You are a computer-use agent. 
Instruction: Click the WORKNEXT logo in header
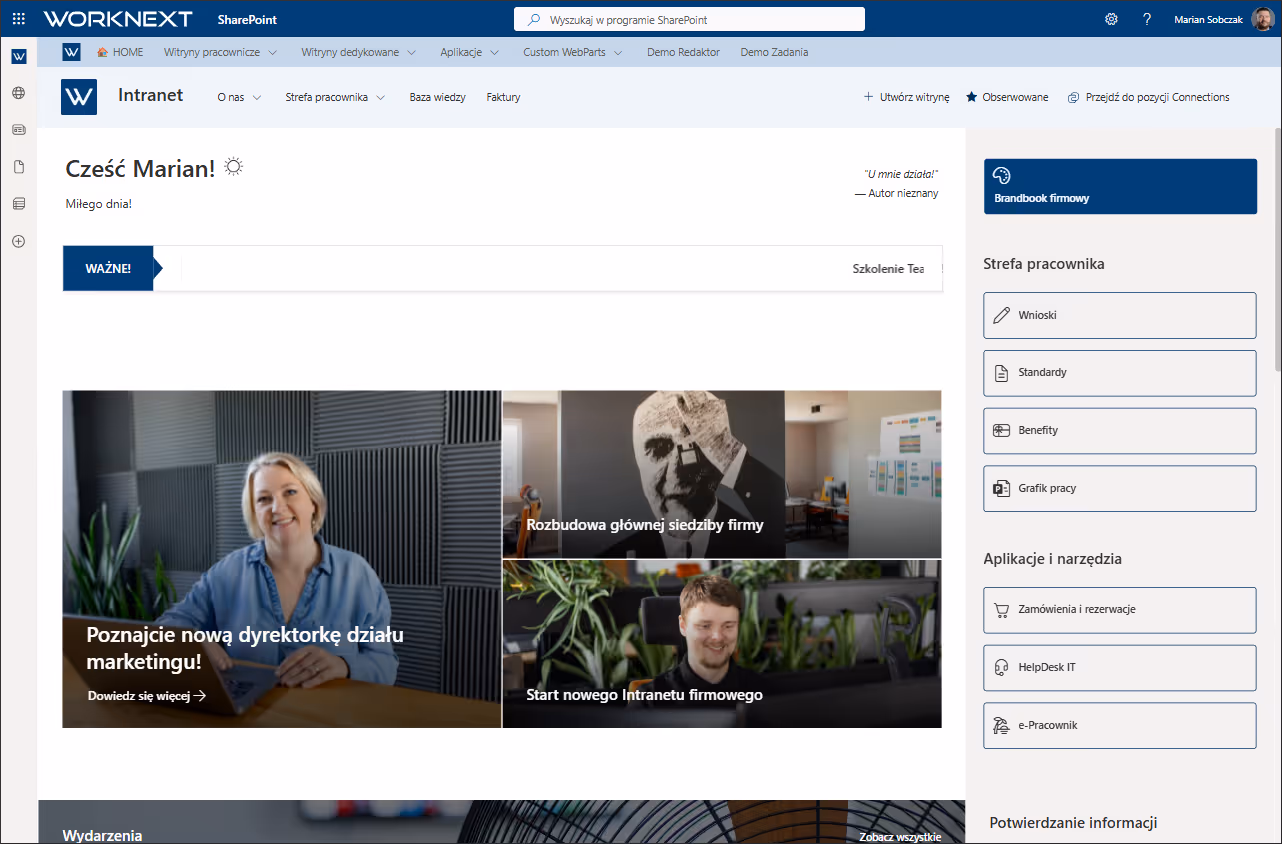click(118, 19)
